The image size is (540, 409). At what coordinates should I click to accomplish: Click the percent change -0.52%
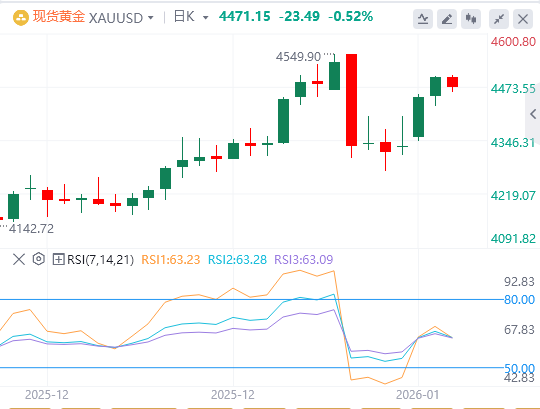[351, 17]
